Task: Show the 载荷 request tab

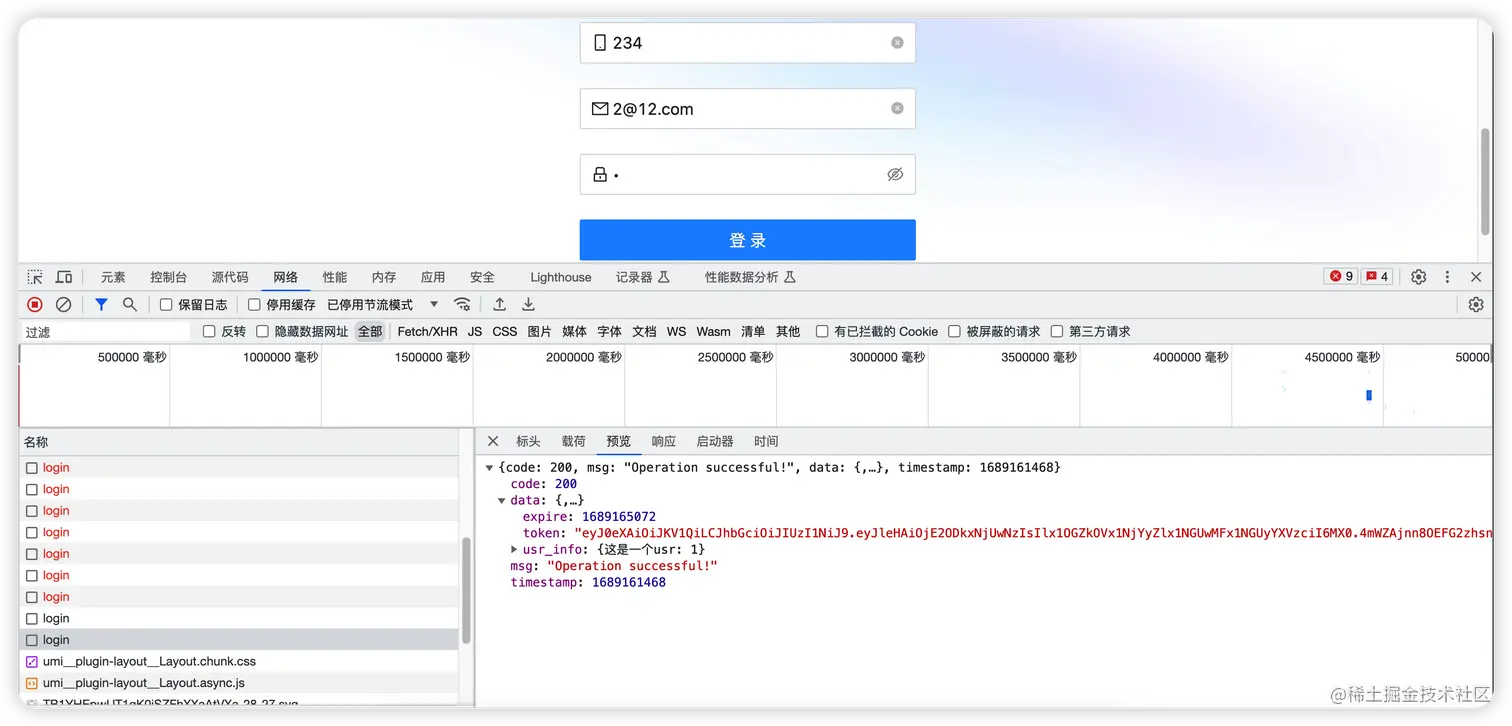Action: coord(573,441)
